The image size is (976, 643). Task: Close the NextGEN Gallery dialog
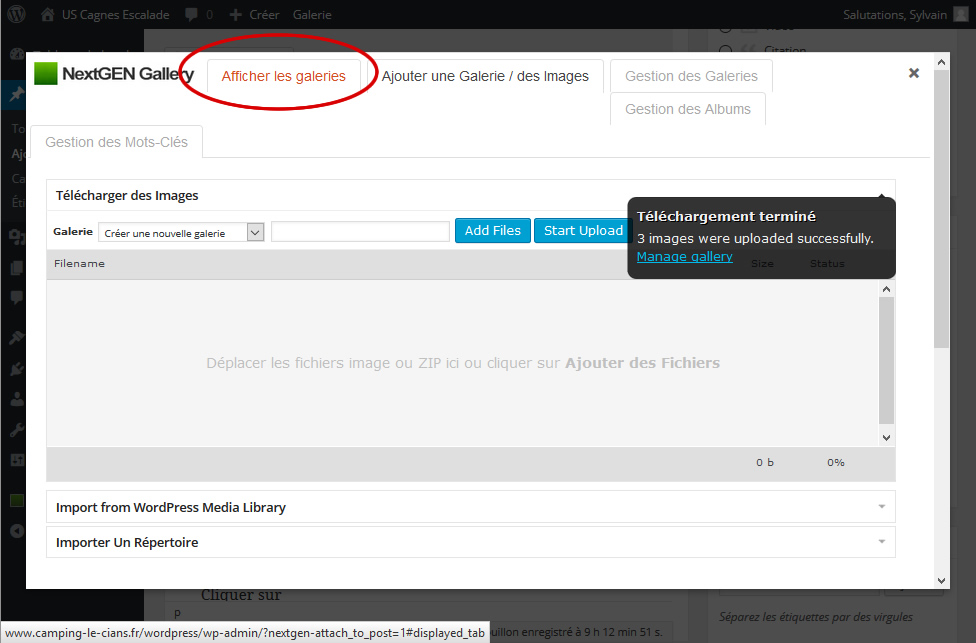tap(914, 73)
